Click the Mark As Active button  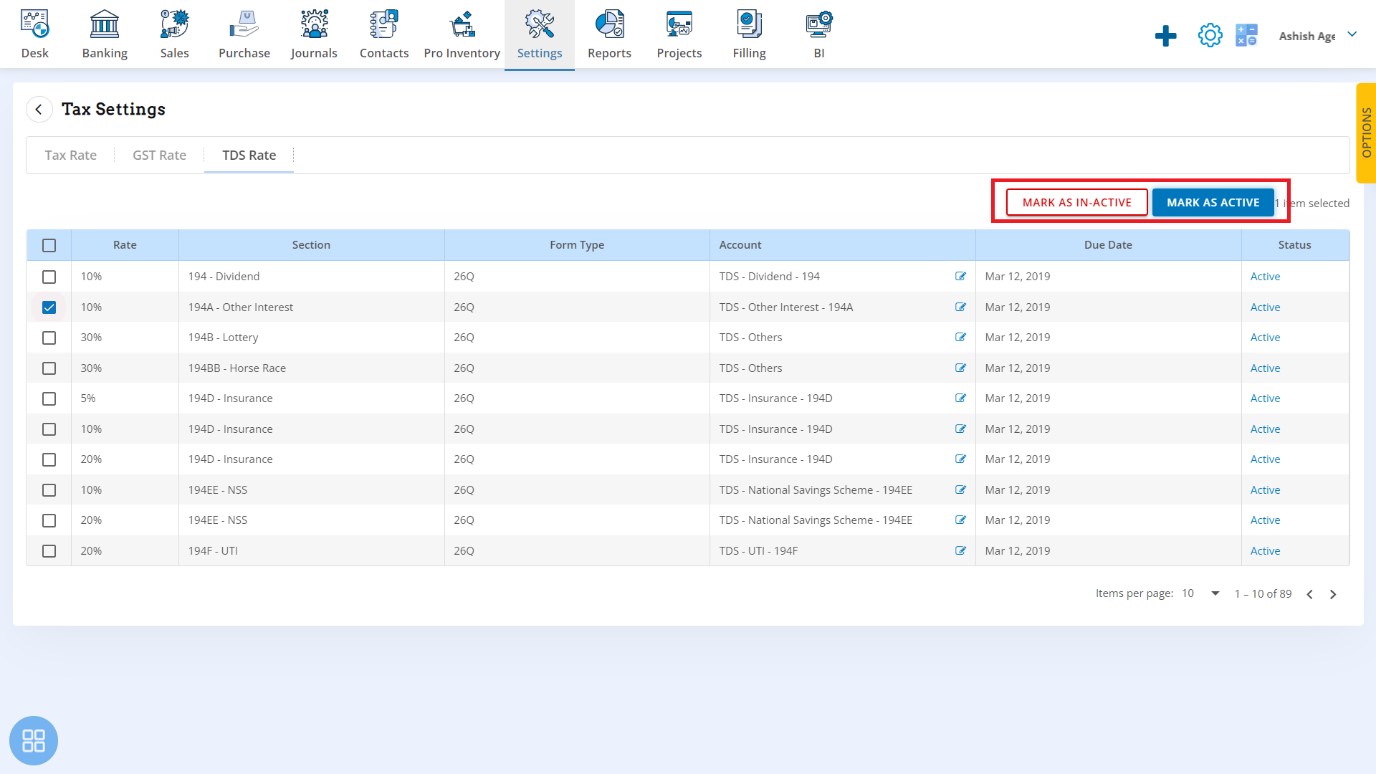(1213, 202)
